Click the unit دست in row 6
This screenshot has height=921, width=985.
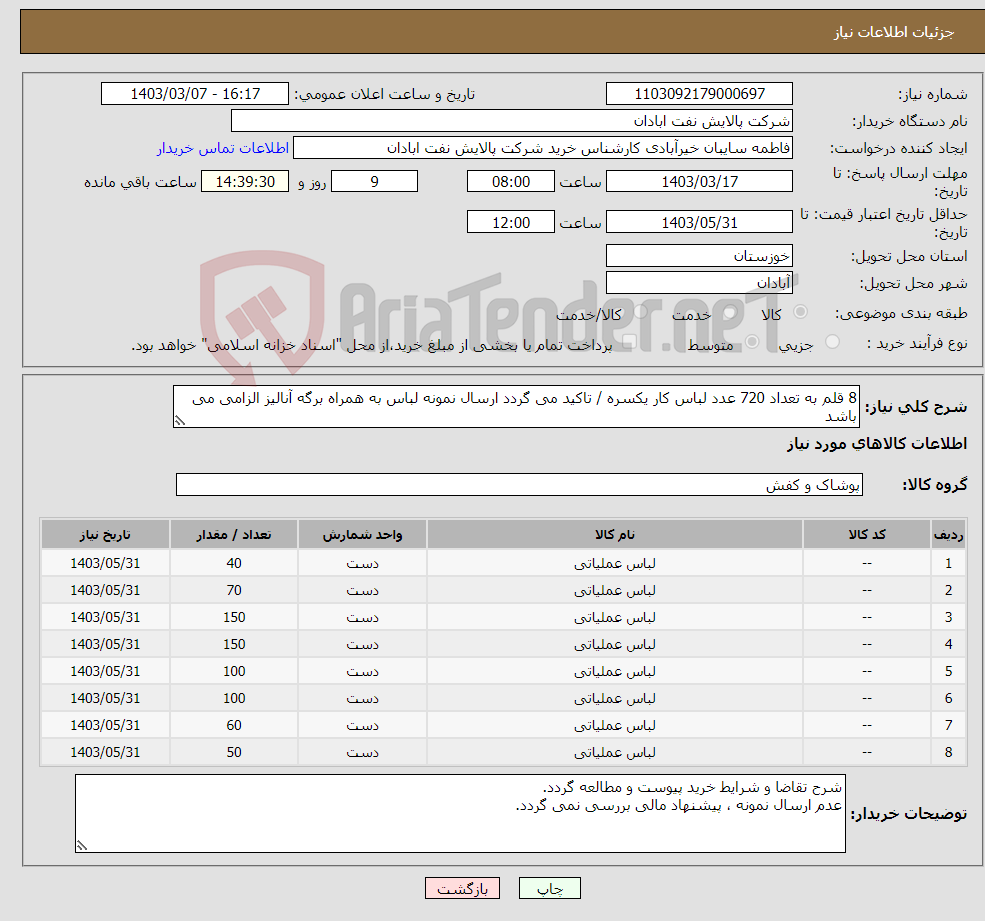pyautogui.click(x=362, y=699)
